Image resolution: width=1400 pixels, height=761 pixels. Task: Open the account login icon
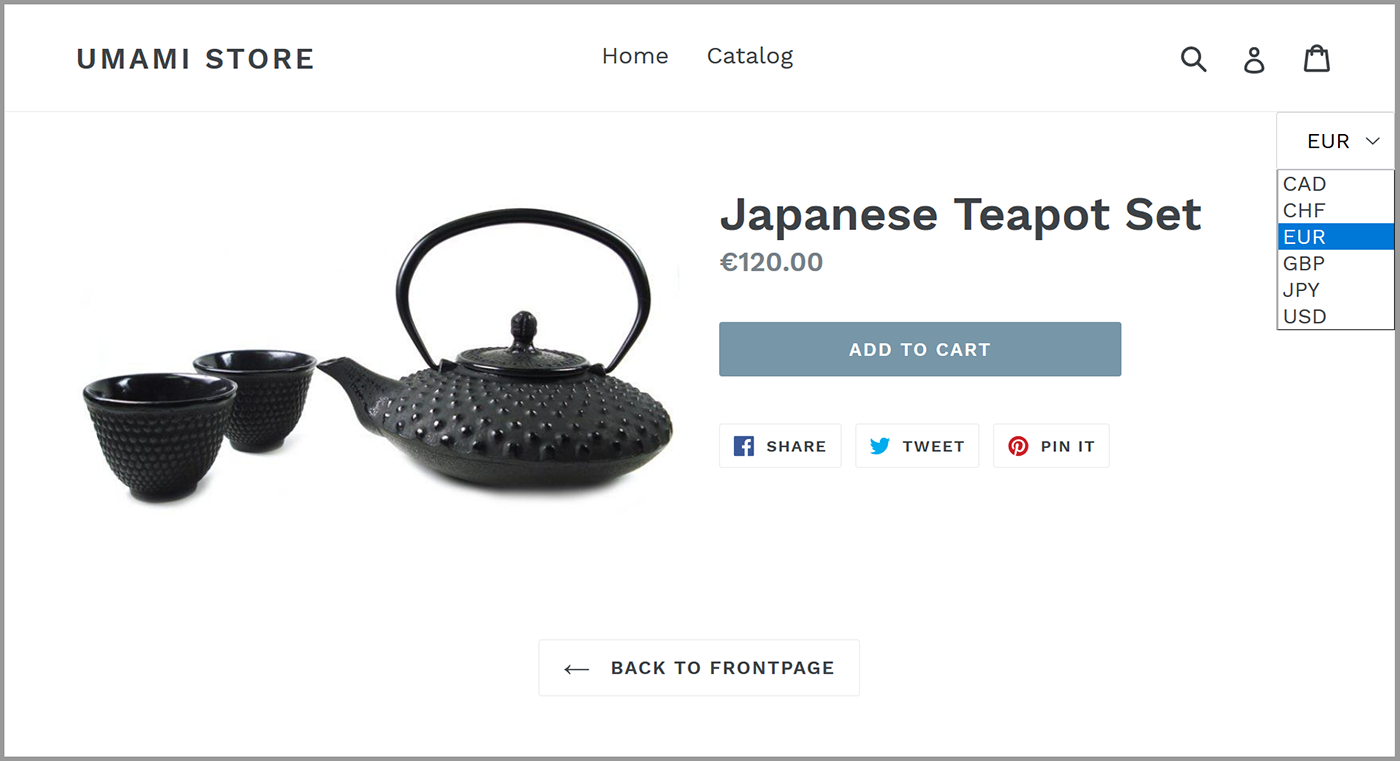1254,59
